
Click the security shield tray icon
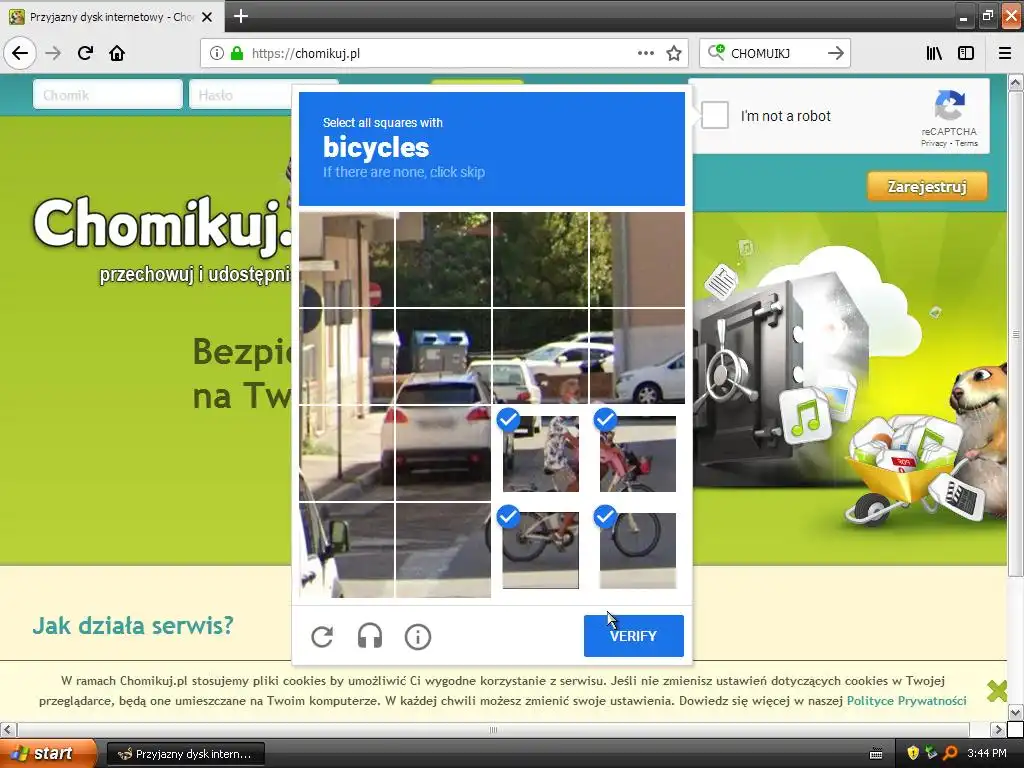click(x=913, y=753)
